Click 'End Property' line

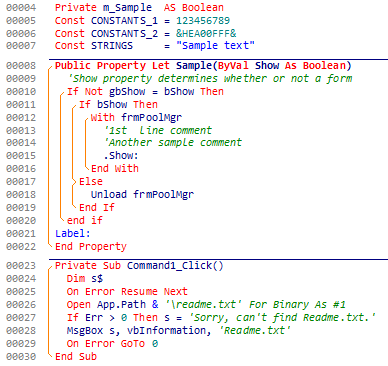pyautogui.click(x=91, y=247)
